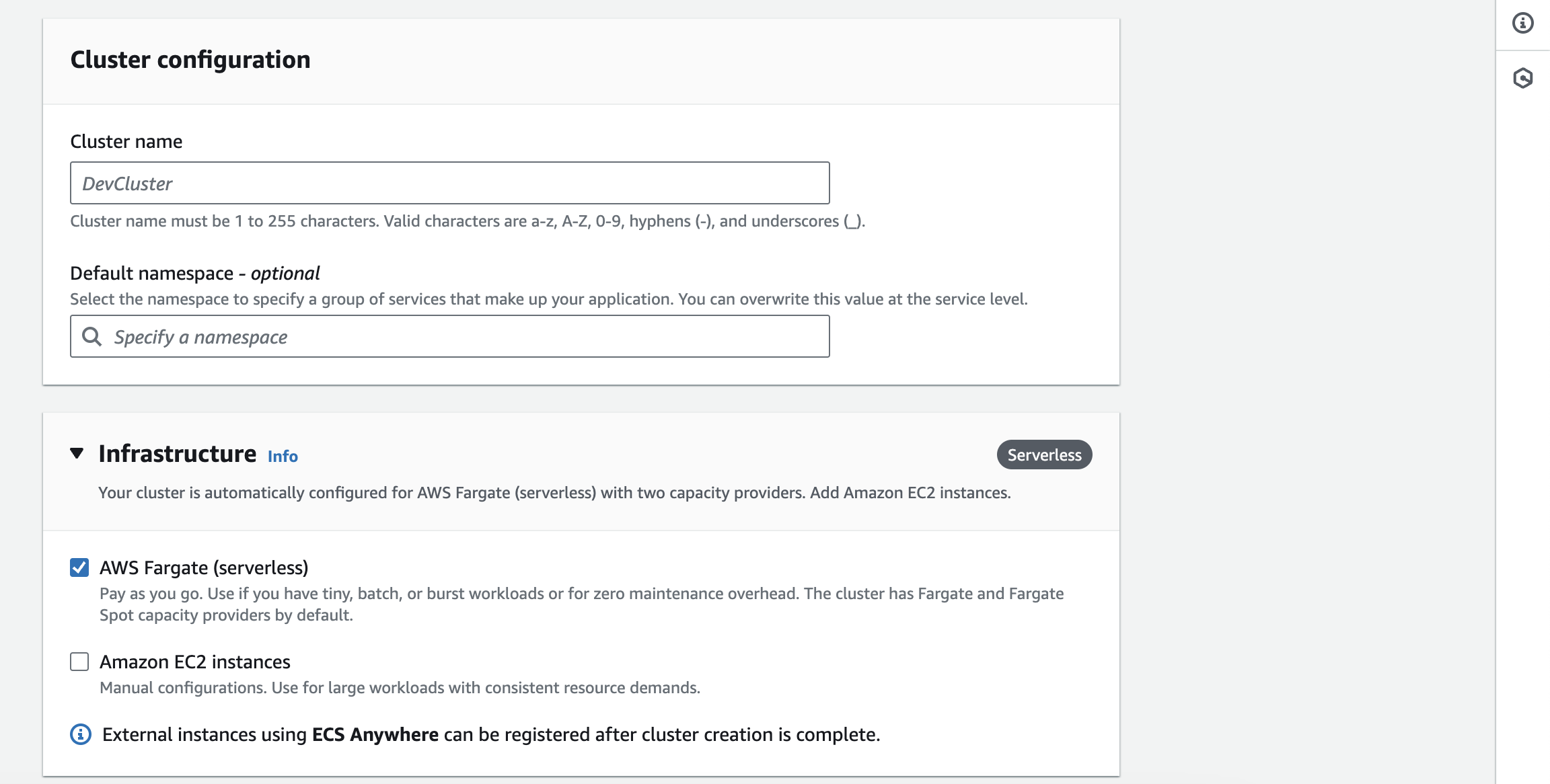Open the info panel in the right sidebar

click(x=1522, y=22)
